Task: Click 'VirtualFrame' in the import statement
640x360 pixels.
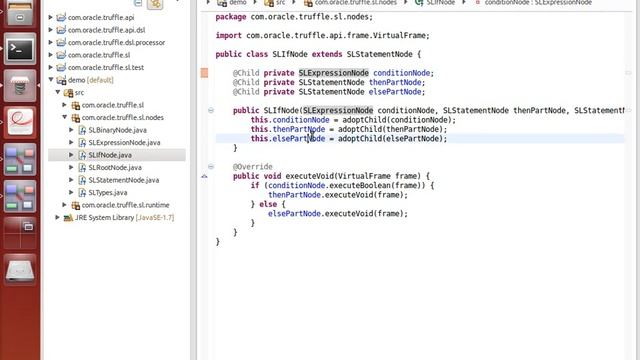Action: coord(399,36)
